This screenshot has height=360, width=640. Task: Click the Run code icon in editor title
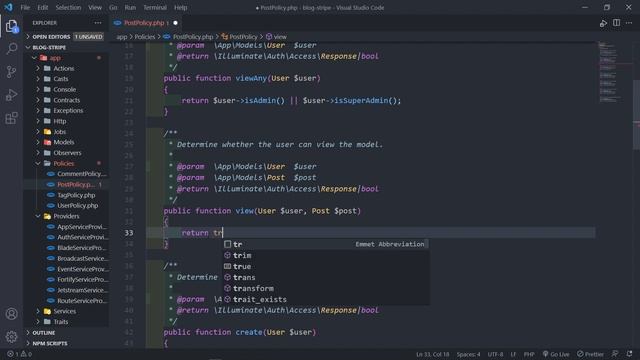pyautogui.click(x=603, y=23)
